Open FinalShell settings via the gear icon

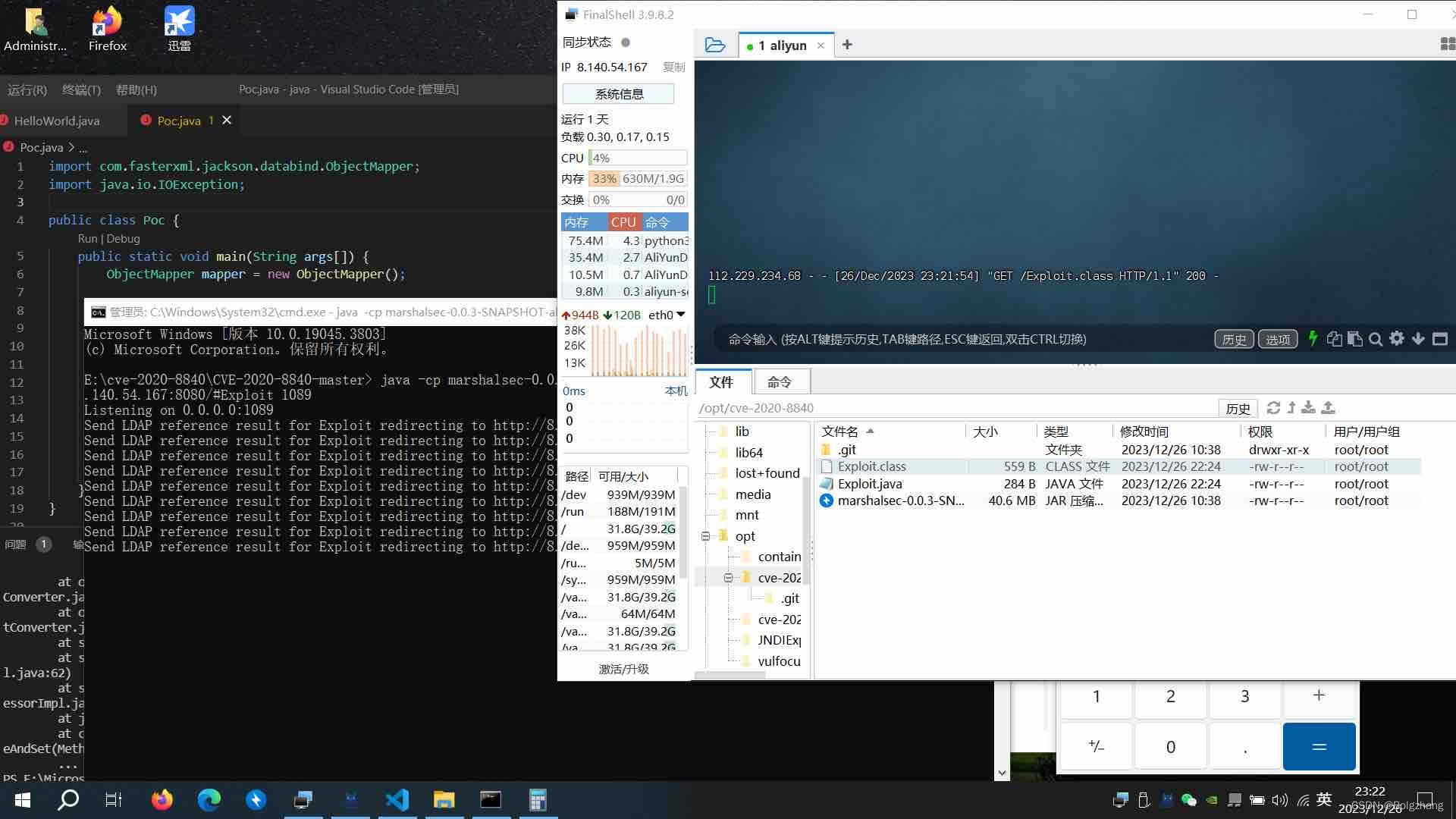(x=1397, y=339)
